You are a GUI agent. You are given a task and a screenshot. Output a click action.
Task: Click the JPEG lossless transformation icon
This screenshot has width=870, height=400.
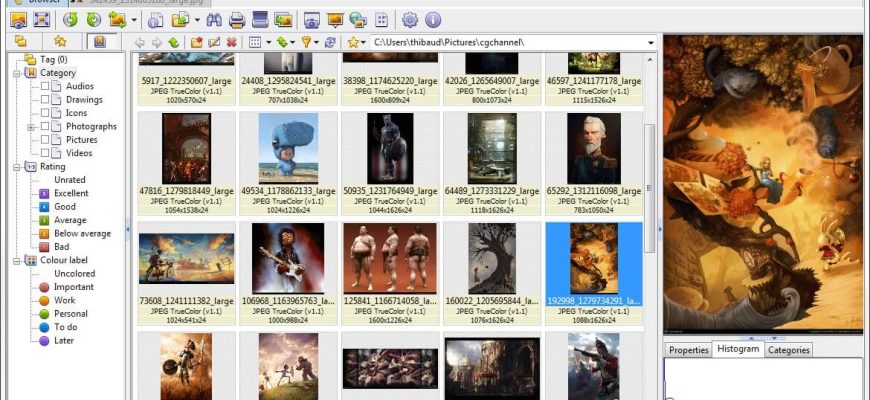(118, 21)
